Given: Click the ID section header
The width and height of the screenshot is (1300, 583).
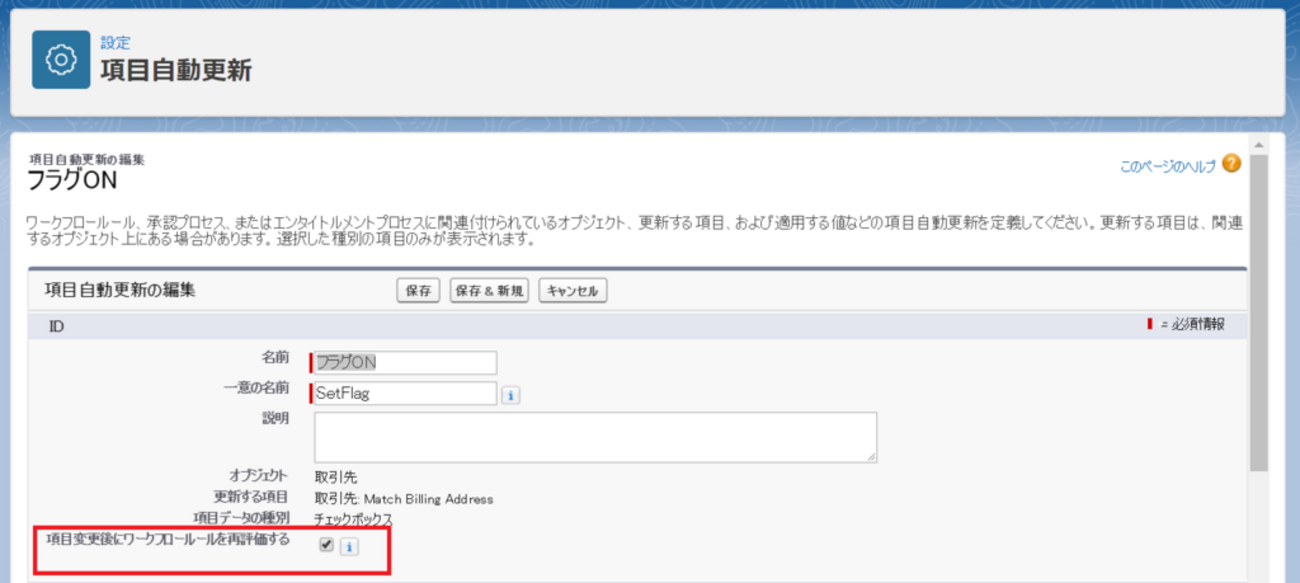Looking at the screenshot, I should click(x=638, y=326).
